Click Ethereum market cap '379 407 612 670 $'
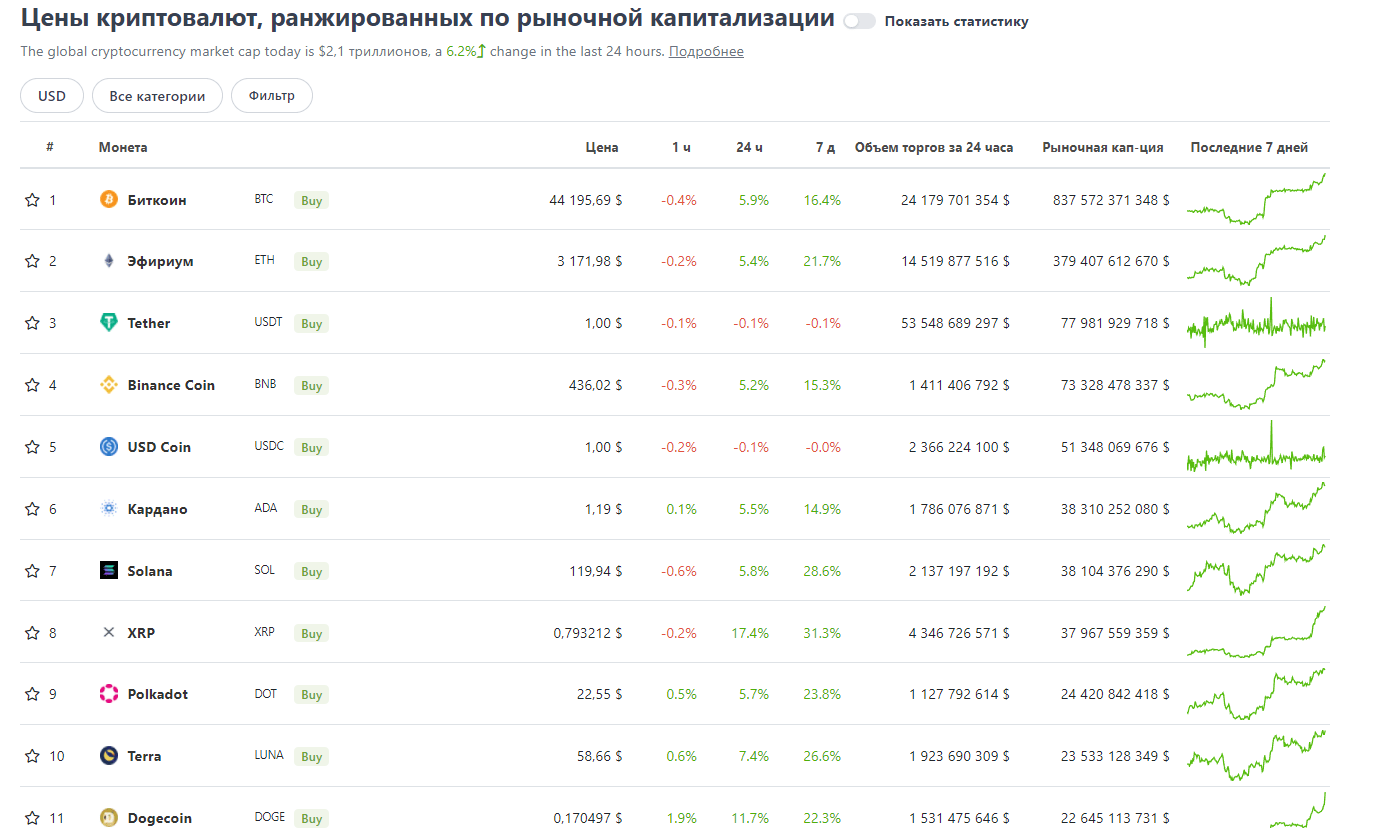Image resolution: width=1381 pixels, height=828 pixels. (x=1111, y=261)
